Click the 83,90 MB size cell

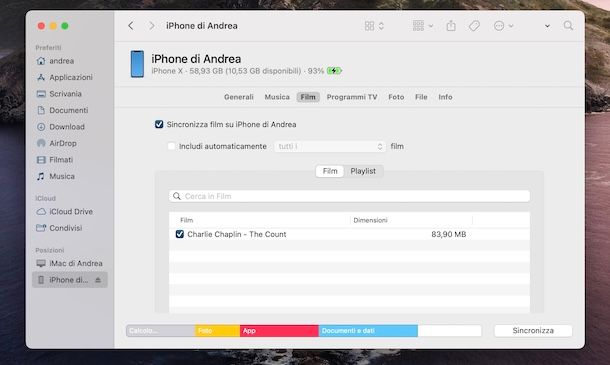449,234
